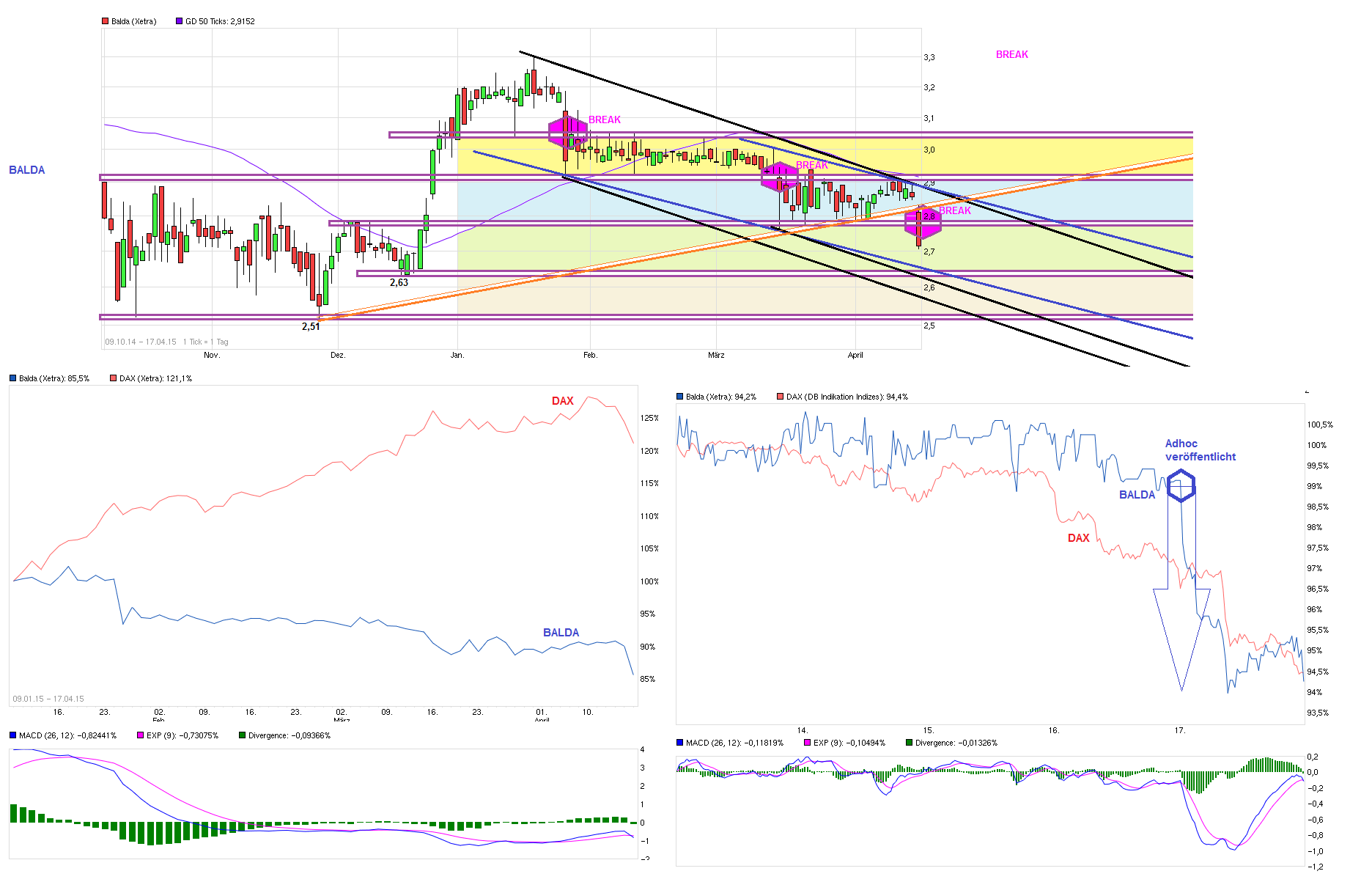Click the blue BALDA label in the intraday chart
The height and width of the screenshot is (893, 1372).
[1137, 495]
